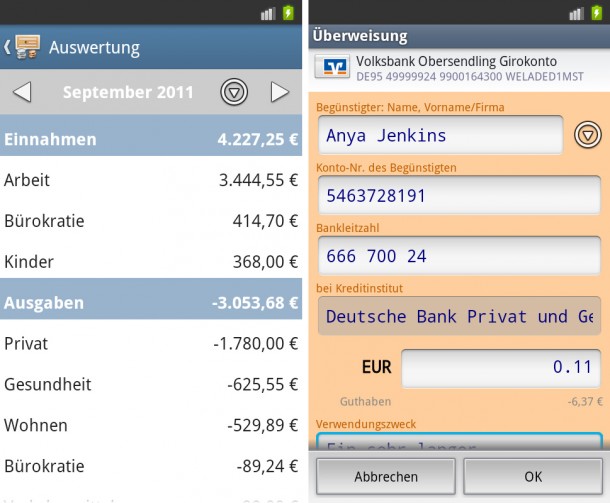
Task: Tap signal strength icon in left status bar
Action: [267, 13]
